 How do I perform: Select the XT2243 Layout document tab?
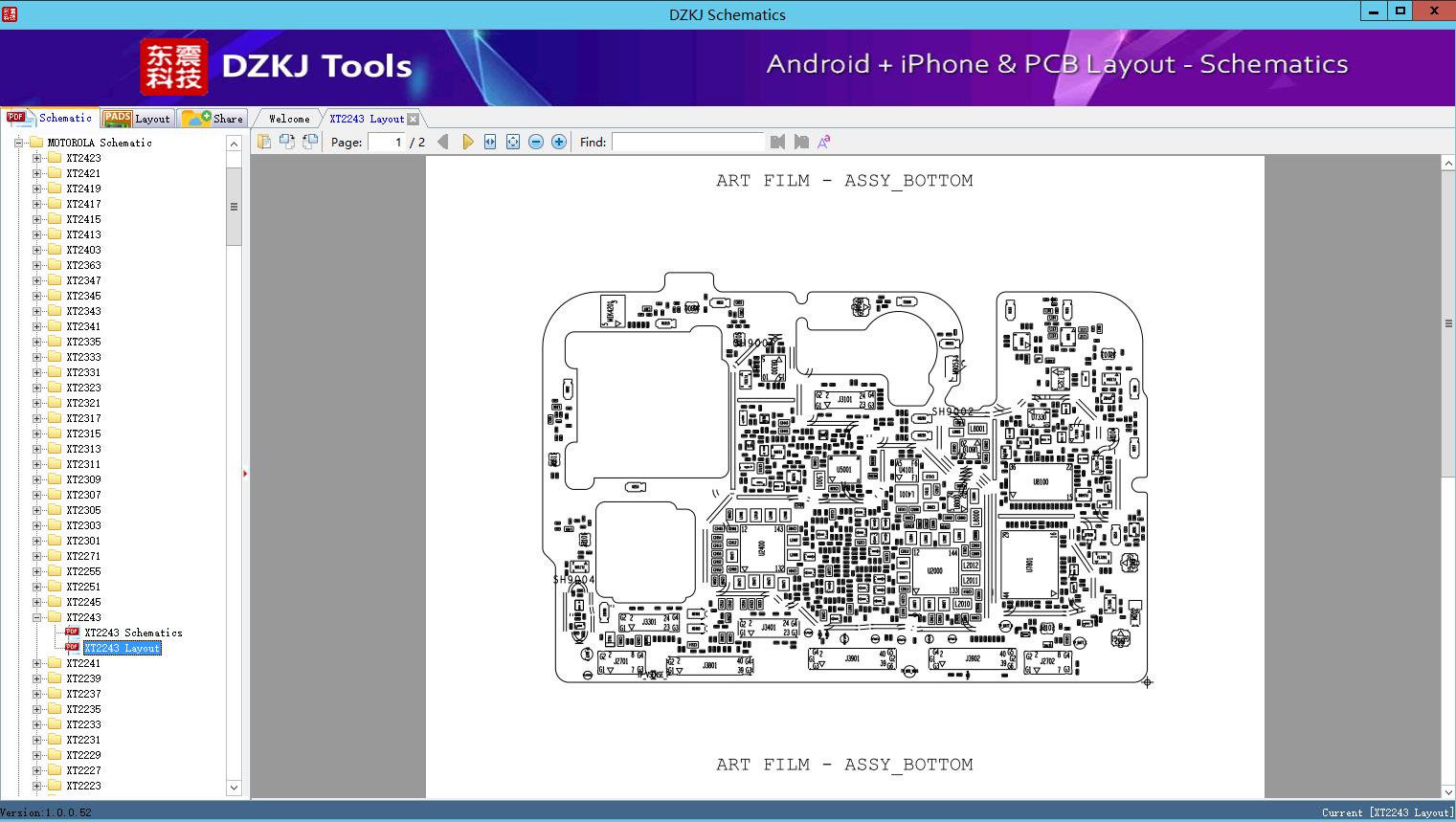point(367,119)
